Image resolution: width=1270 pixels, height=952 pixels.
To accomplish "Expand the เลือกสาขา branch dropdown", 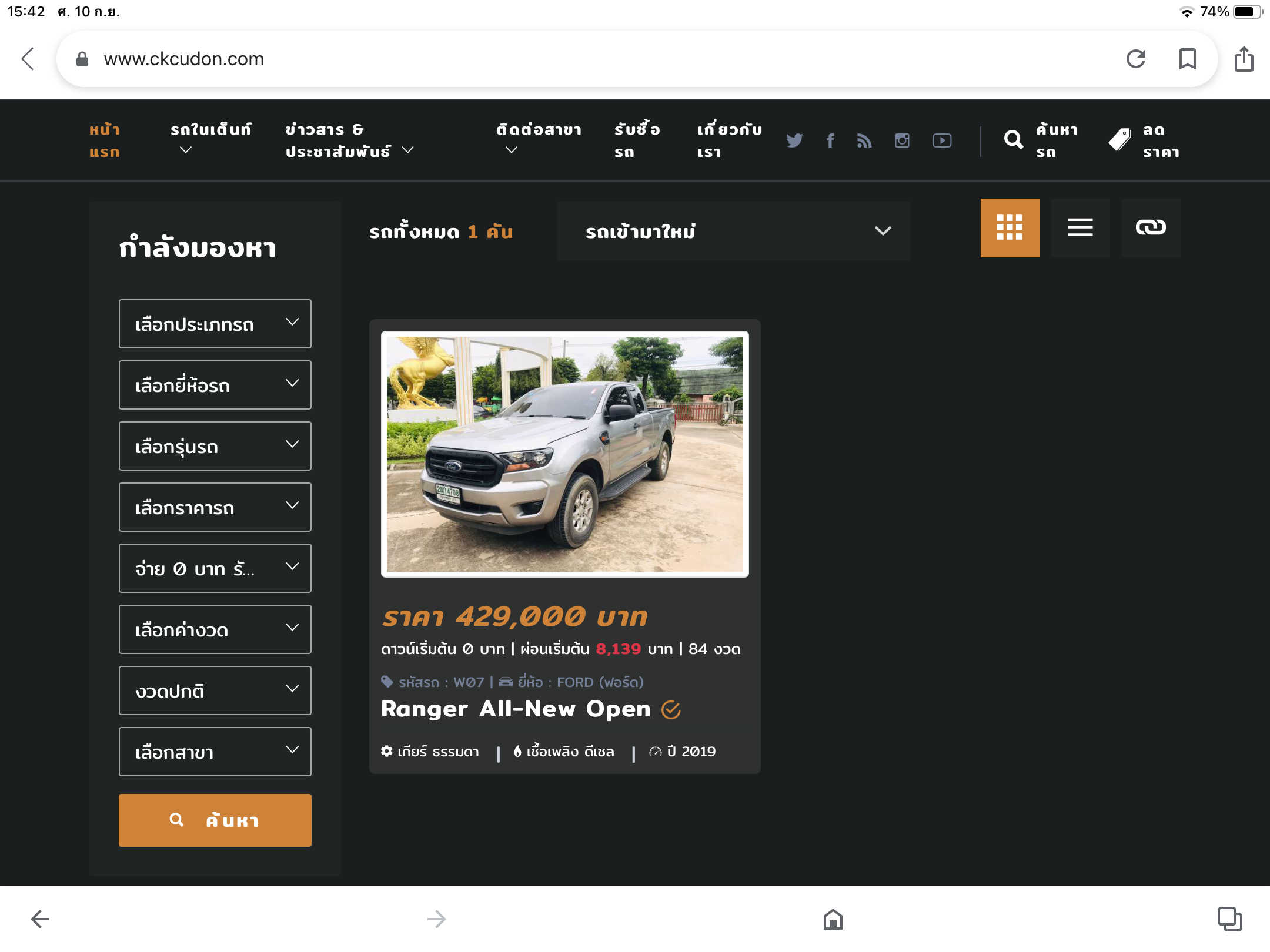I will pyautogui.click(x=215, y=752).
